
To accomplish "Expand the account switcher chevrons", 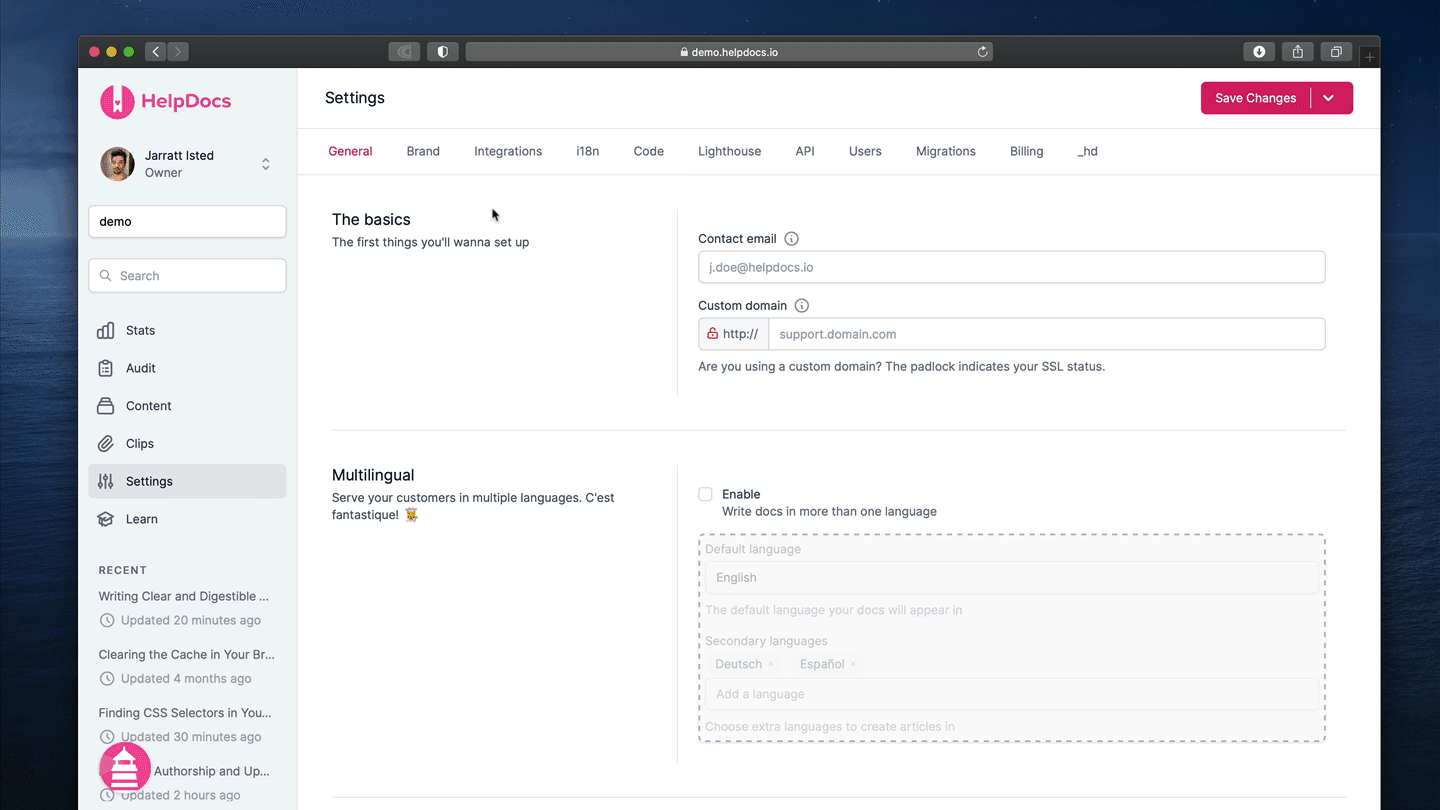I will (266, 164).
